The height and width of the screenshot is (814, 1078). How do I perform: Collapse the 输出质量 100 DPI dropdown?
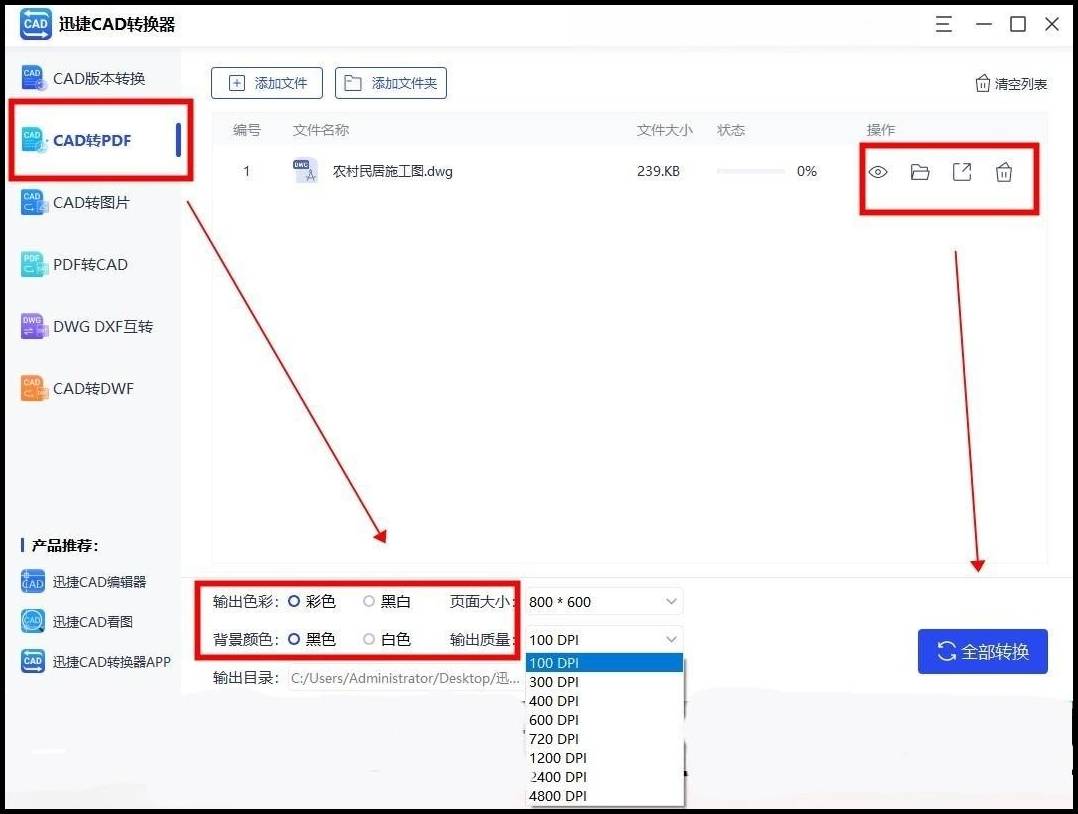coord(604,639)
